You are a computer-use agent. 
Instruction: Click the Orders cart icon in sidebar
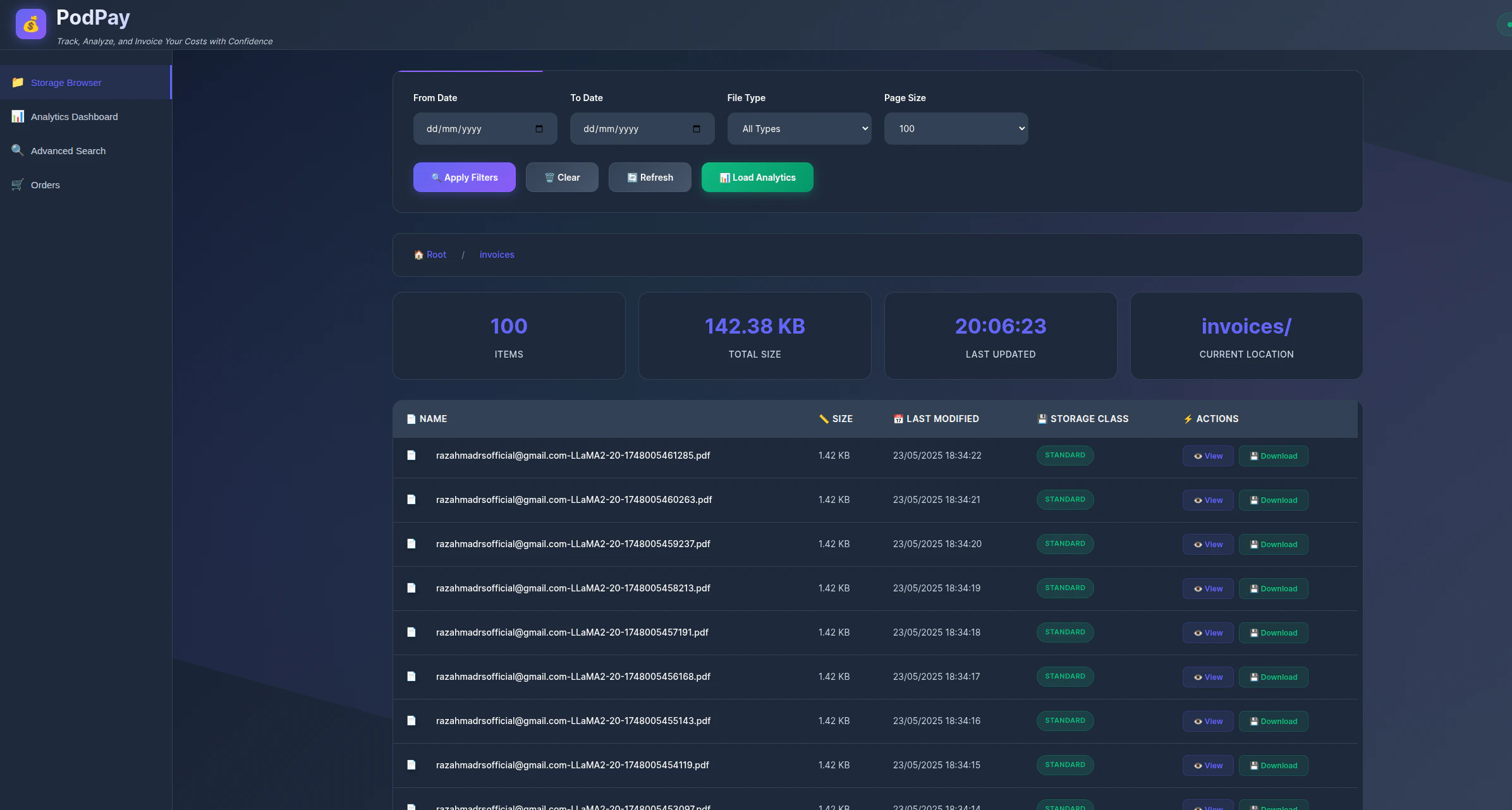pyautogui.click(x=17, y=184)
